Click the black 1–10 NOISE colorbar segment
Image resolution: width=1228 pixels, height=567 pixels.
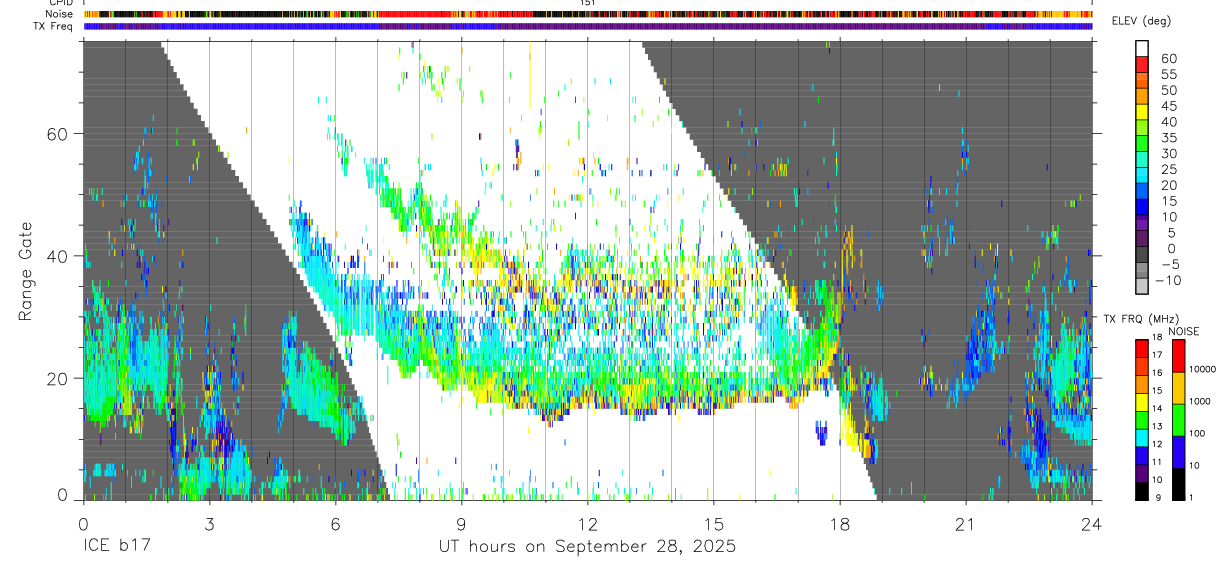[1178, 484]
